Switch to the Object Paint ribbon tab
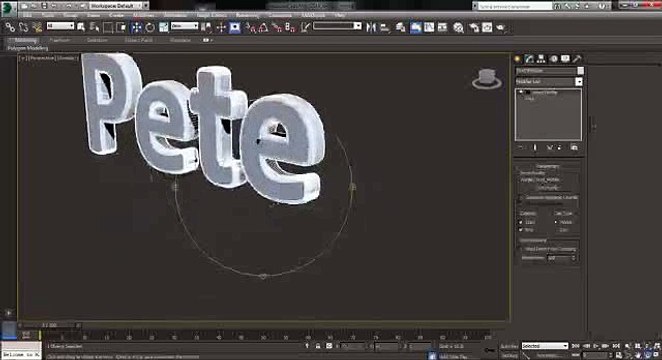 138,41
